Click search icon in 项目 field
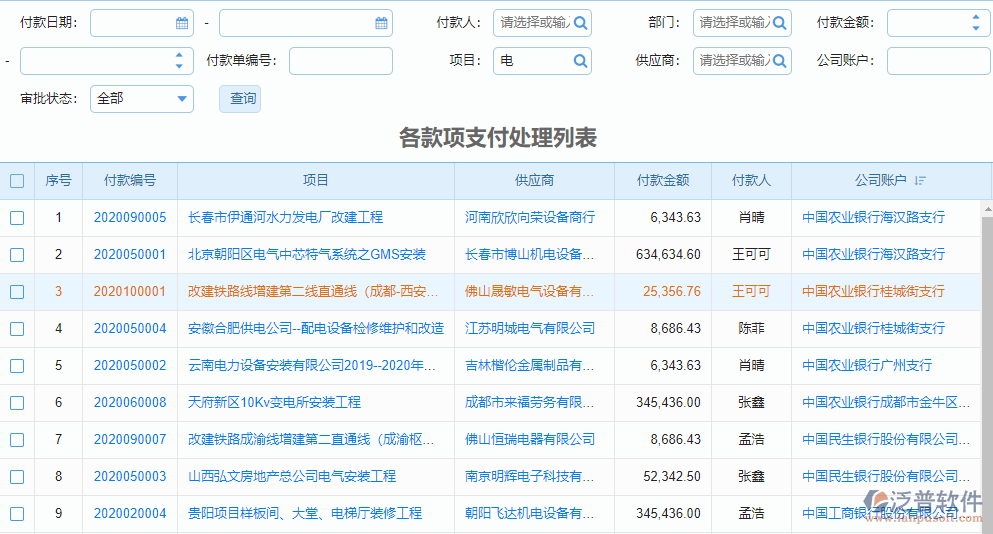993x534 pixels. pos(580,61)
